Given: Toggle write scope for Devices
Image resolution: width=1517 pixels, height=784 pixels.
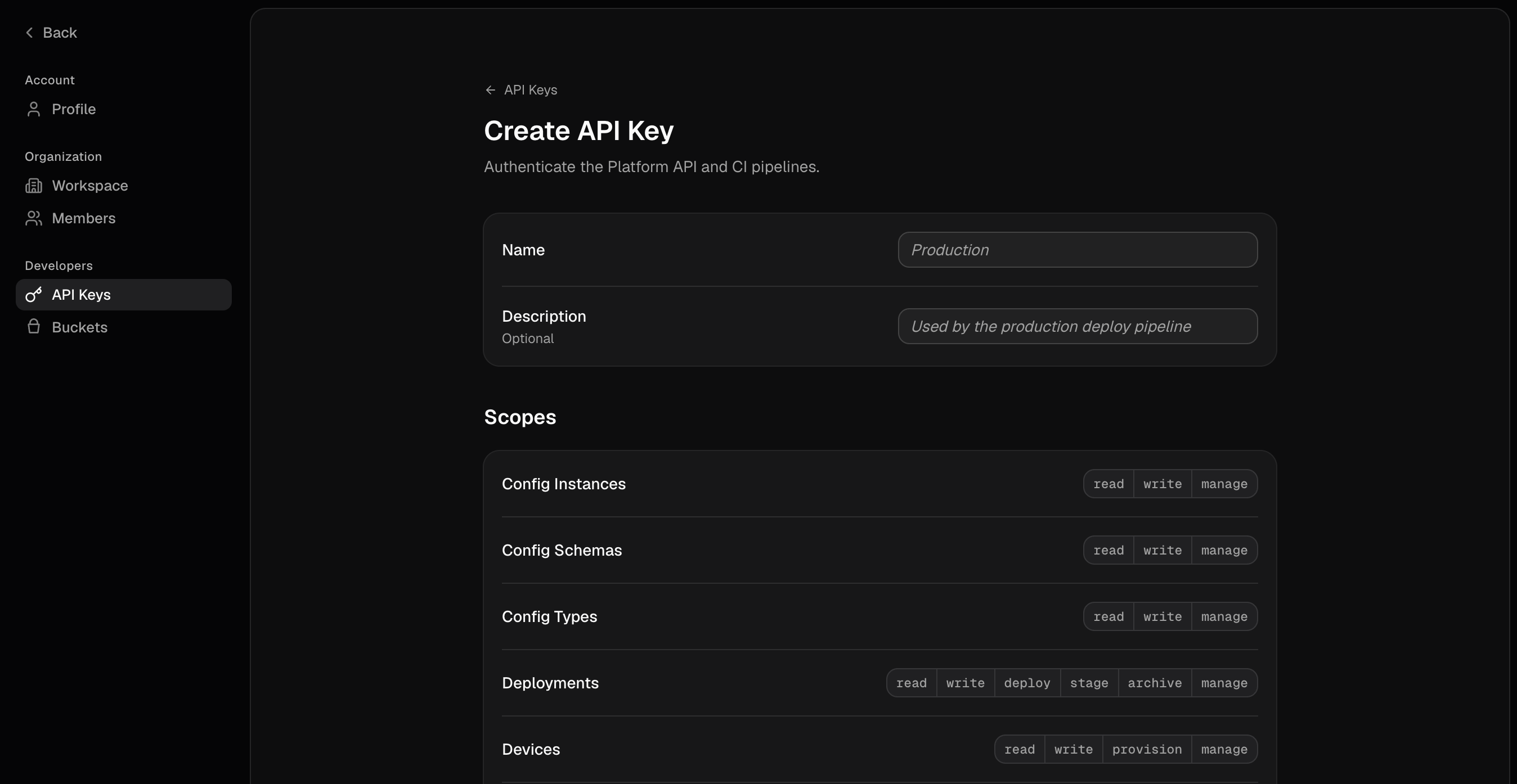Looking at the screenshot, I should click(1074, 749).
